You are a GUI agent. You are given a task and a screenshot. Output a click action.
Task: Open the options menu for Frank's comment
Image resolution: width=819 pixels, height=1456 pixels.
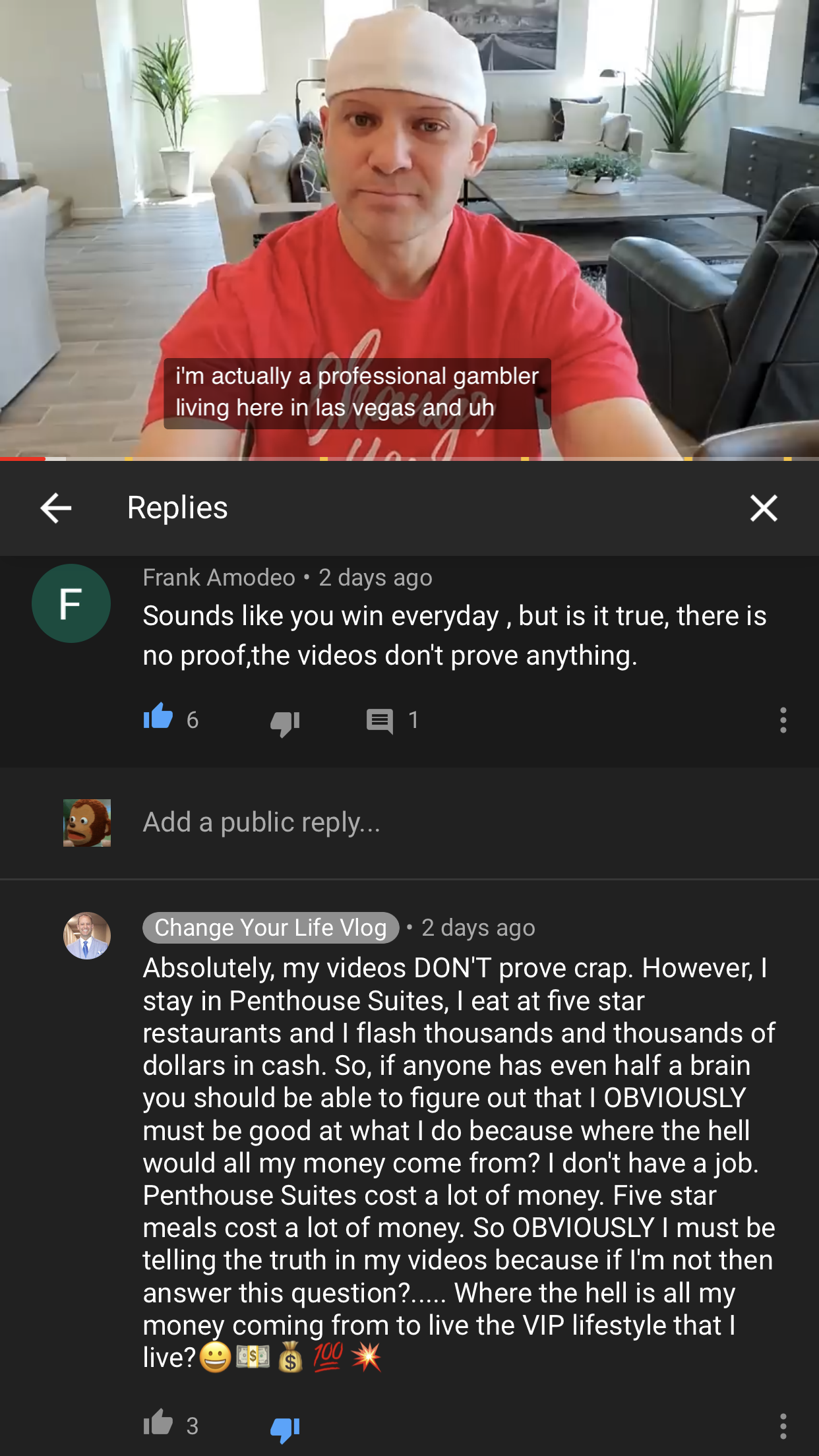click(783, 720)
